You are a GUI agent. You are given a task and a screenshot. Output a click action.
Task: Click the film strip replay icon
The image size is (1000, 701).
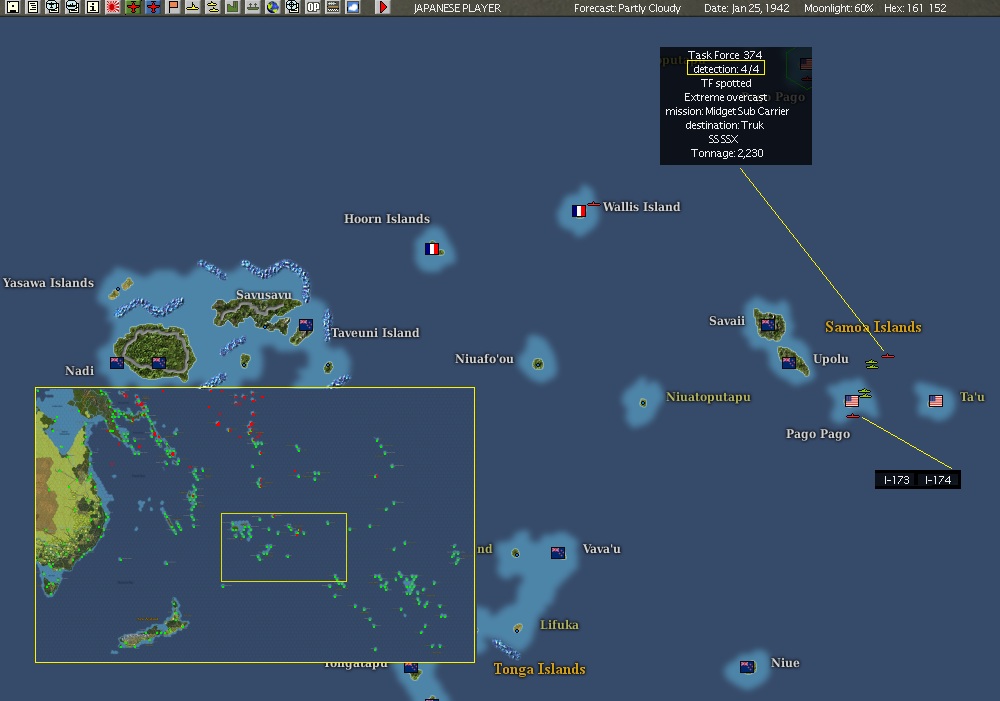tap(333, 7)
